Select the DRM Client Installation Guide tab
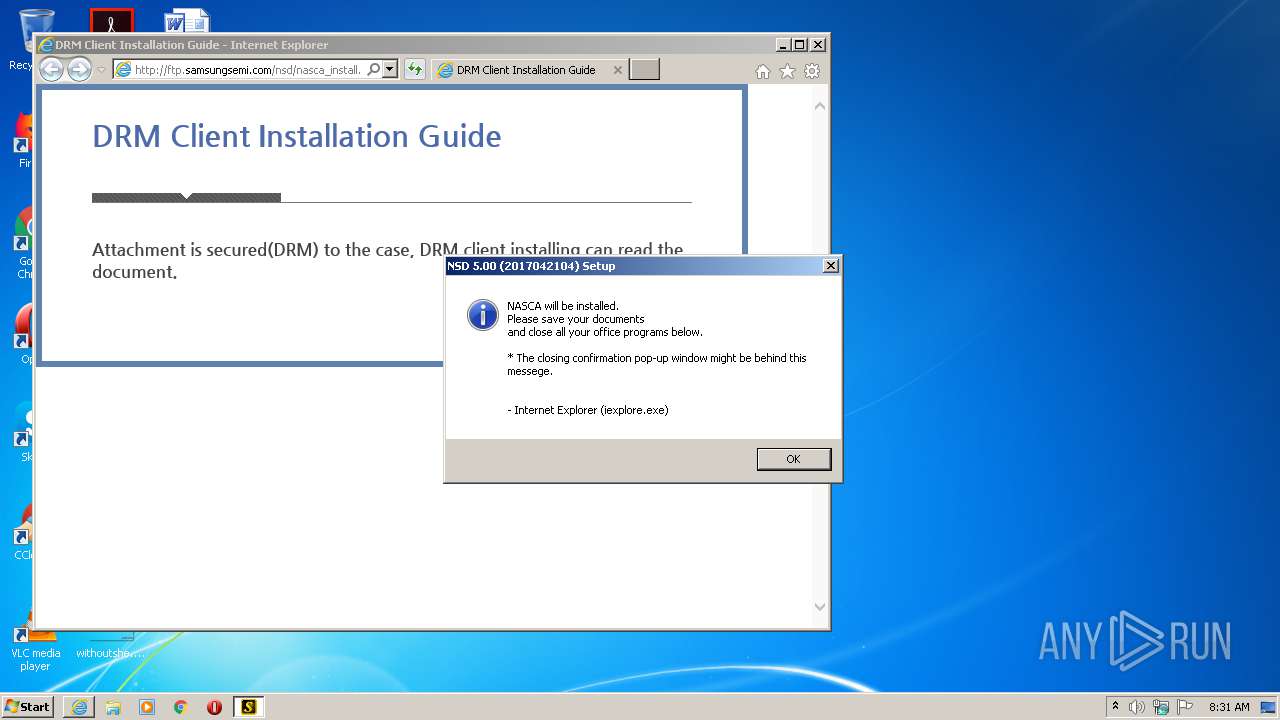This screenshot has width=1280, height=720. click(x=526, y=70)
